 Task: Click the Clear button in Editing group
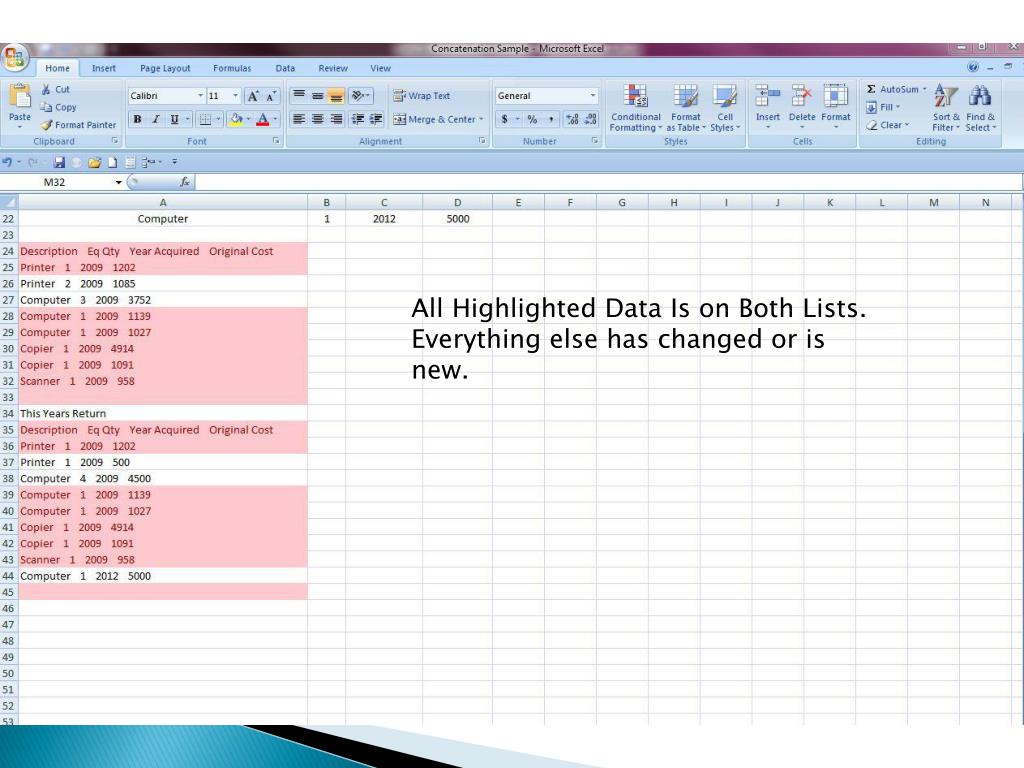(x=888, y=125)
